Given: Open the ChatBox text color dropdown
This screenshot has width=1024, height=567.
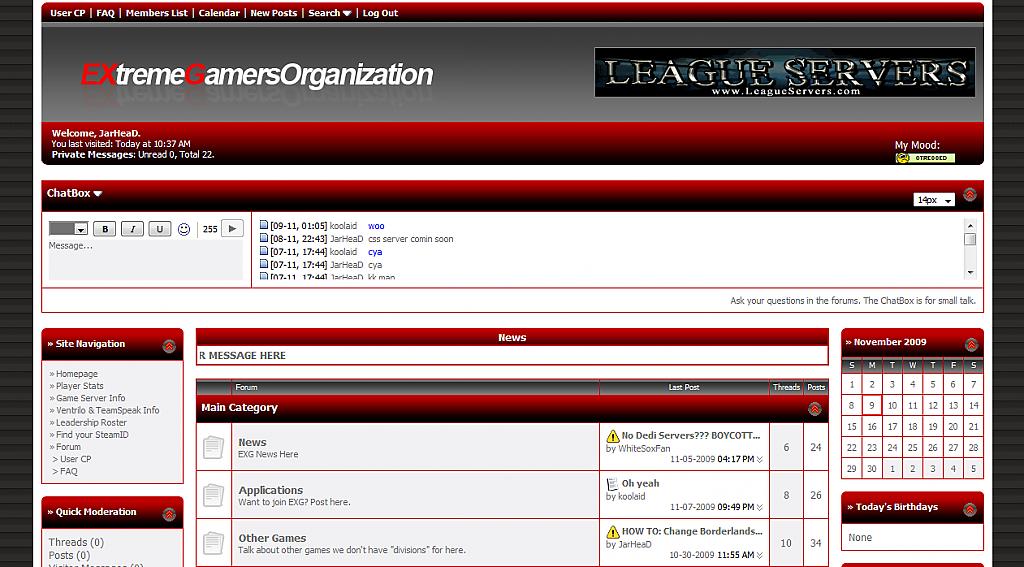Looking at the screenshot, I should coord(69,229).
